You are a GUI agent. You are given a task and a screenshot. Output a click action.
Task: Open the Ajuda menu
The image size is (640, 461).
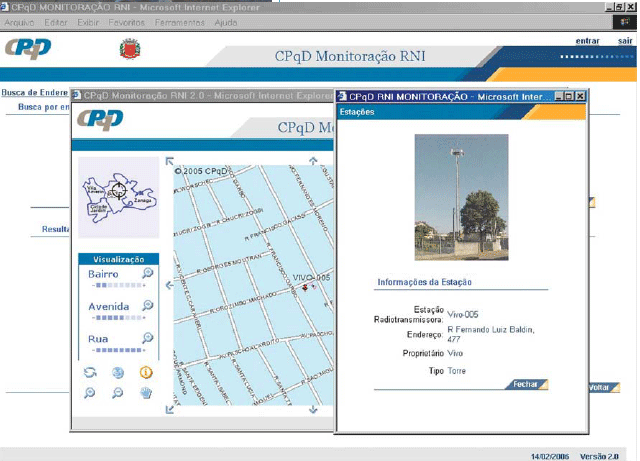point(226,23)
